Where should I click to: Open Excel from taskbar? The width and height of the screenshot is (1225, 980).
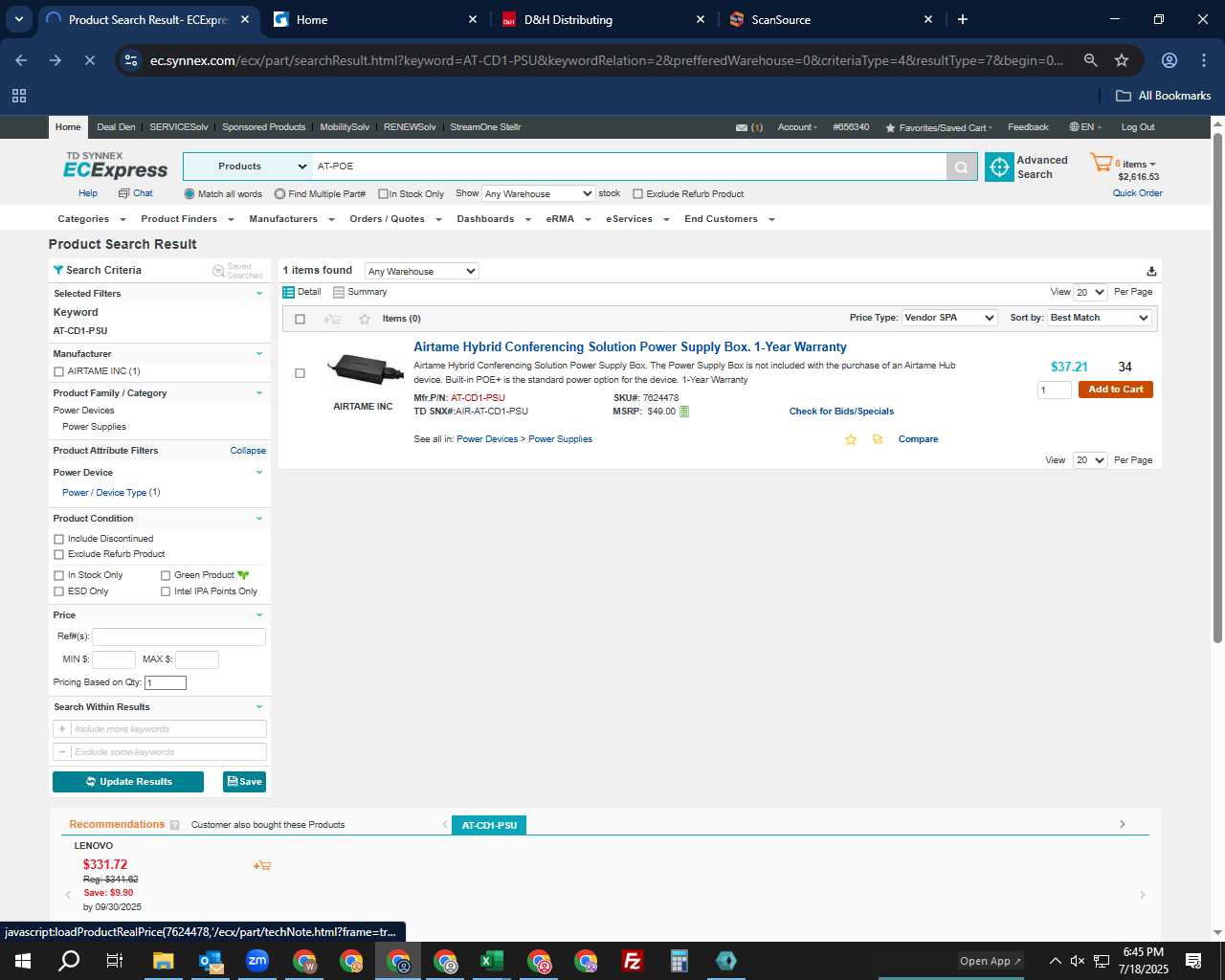click(x=492, y=961)
